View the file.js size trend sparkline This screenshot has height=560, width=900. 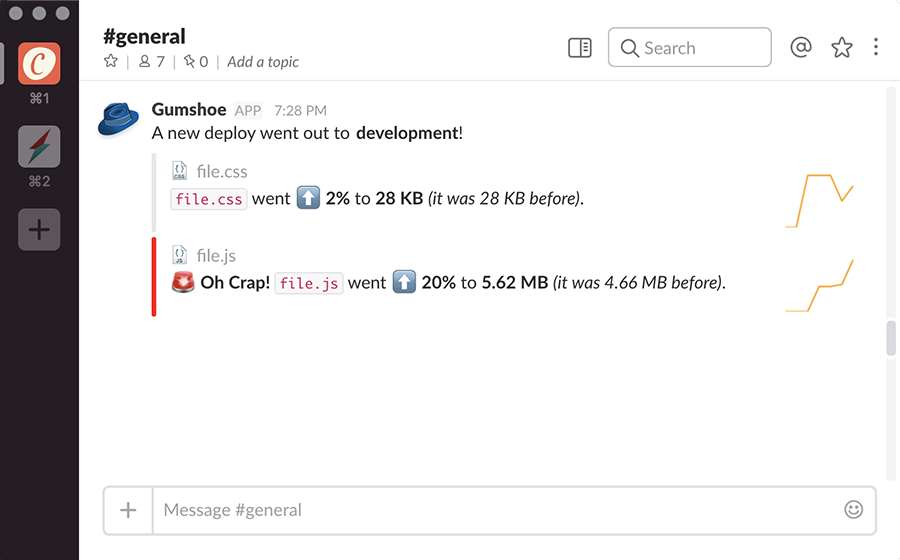pos(819,285)
